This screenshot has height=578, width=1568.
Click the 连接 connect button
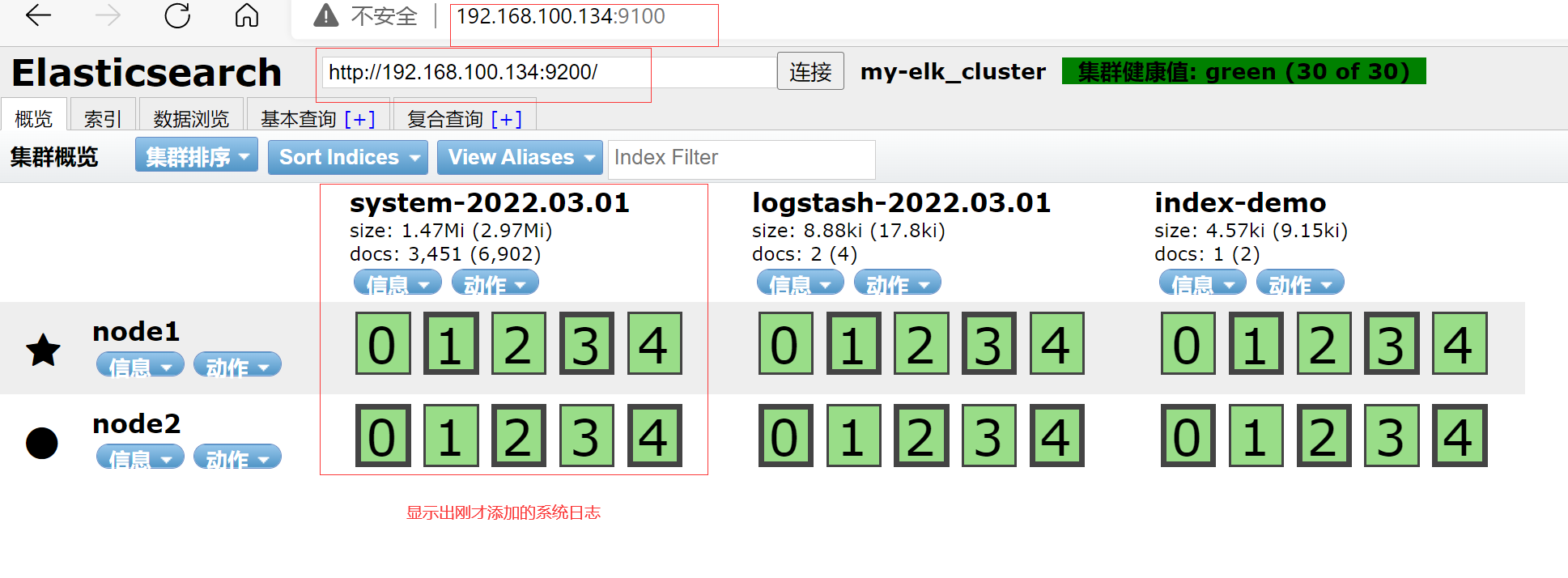point(810,71)
